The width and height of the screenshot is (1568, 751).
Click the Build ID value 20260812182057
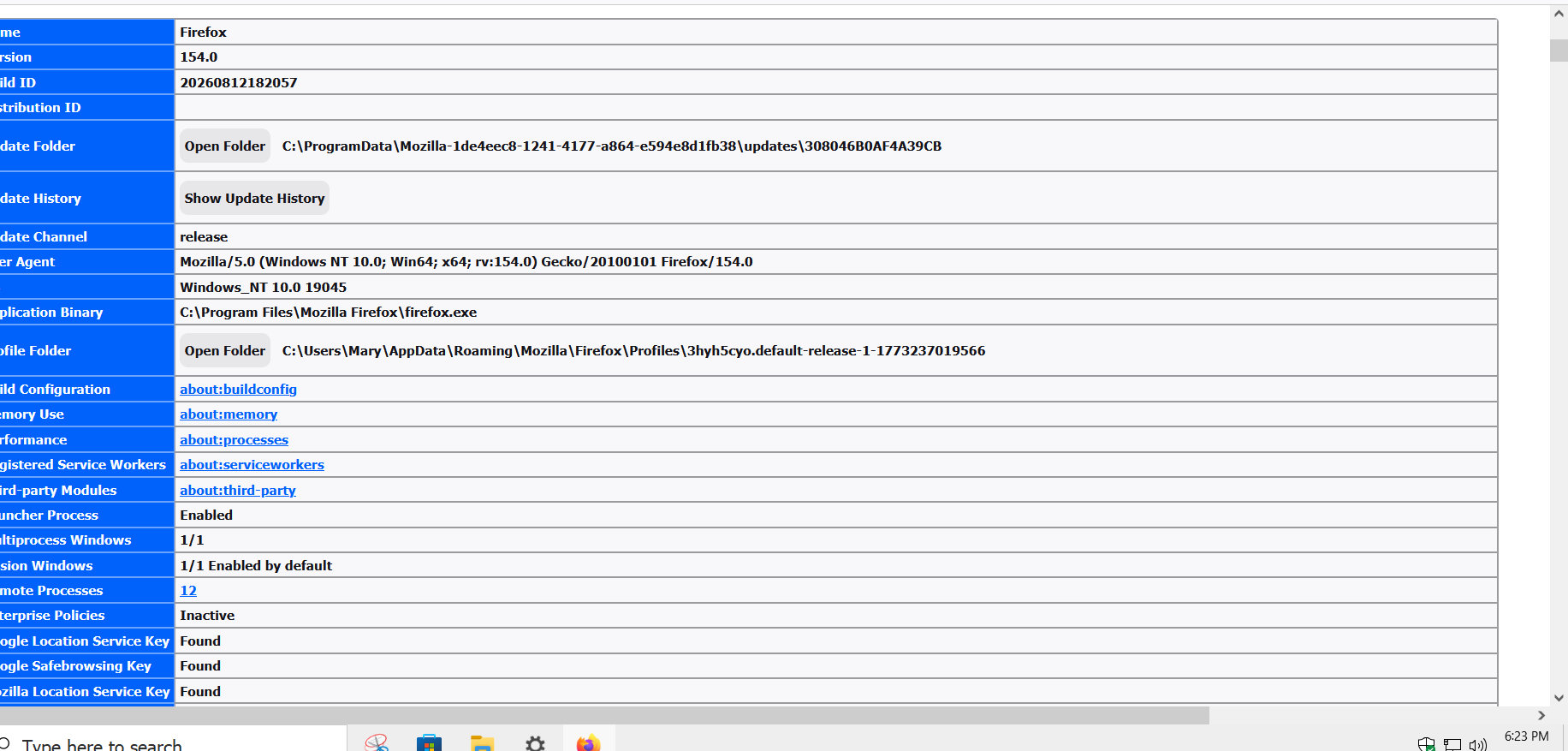[239, 83]
